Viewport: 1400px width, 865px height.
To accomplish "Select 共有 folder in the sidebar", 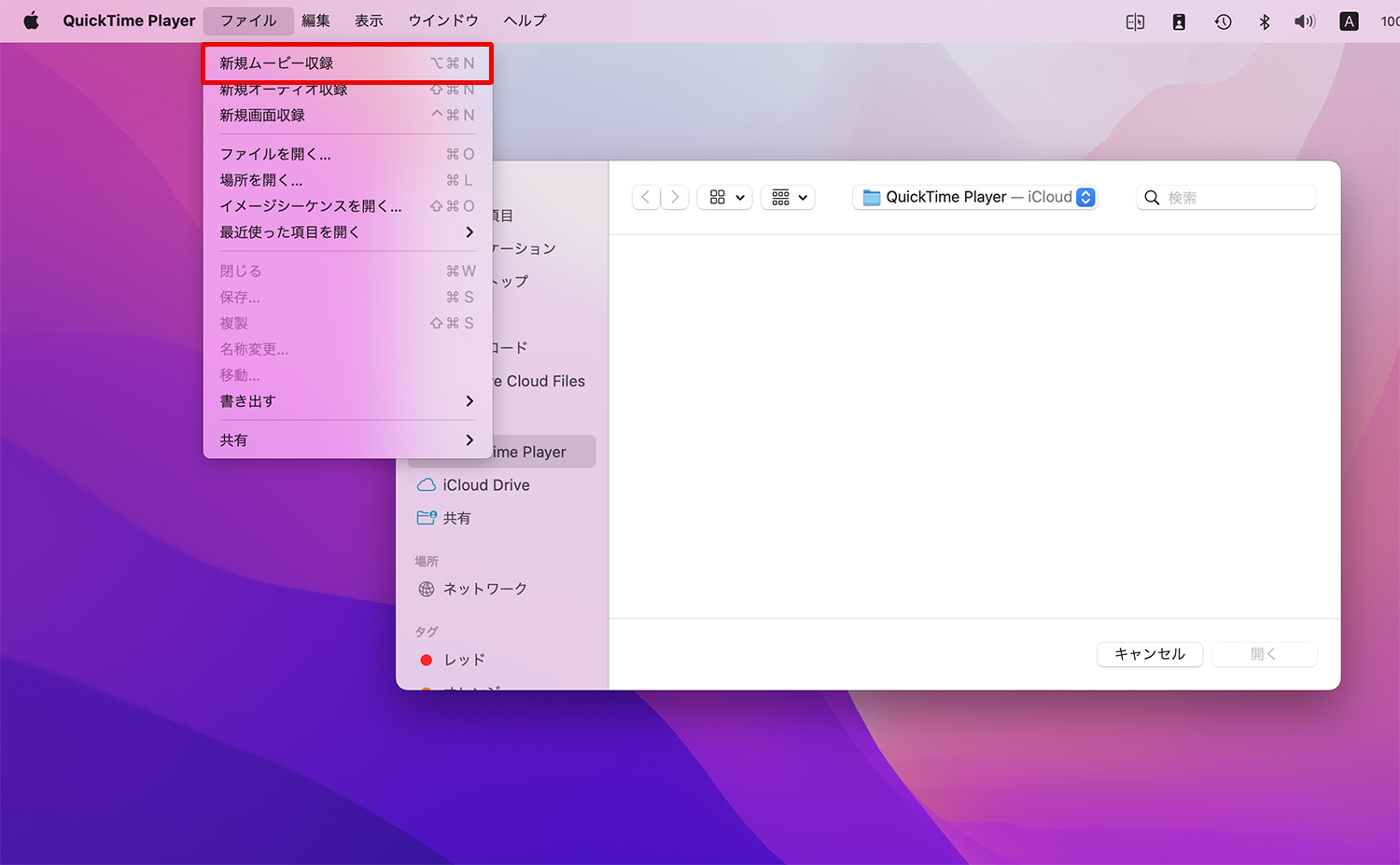I will click(502, 518).
